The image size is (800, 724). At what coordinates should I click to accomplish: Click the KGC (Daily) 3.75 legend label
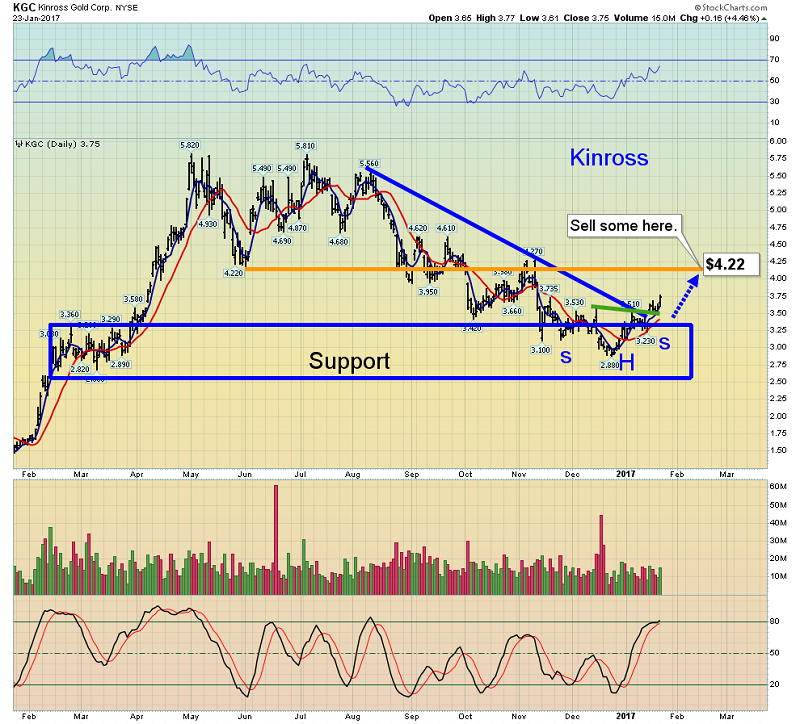click(62, 144)
